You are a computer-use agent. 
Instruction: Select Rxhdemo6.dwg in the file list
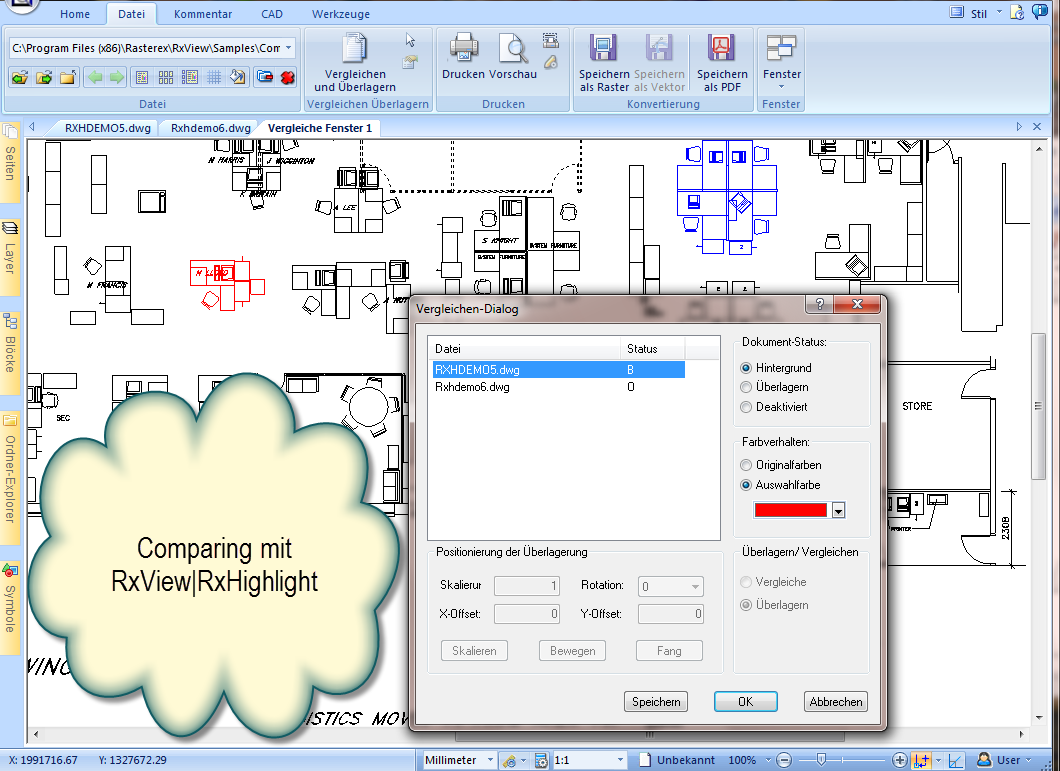[x=472, y=387]
